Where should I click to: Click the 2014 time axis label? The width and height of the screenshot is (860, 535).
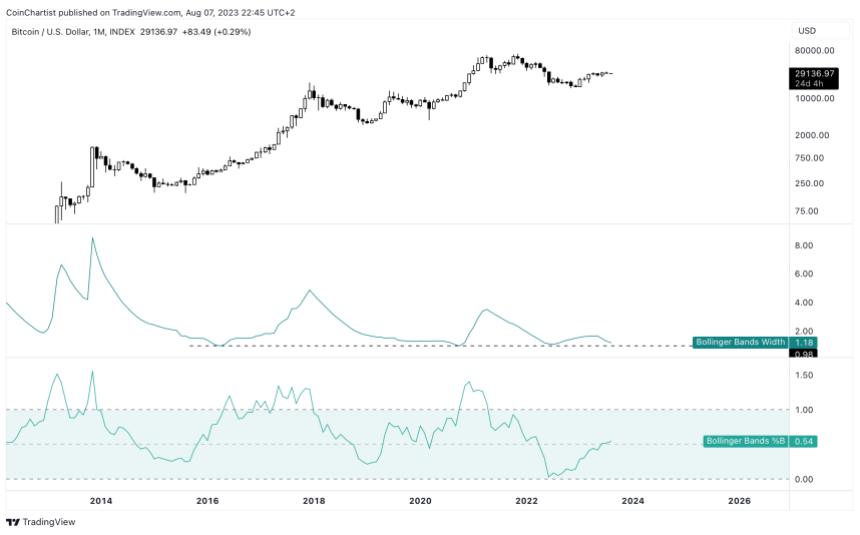click(x=100, y=500)
